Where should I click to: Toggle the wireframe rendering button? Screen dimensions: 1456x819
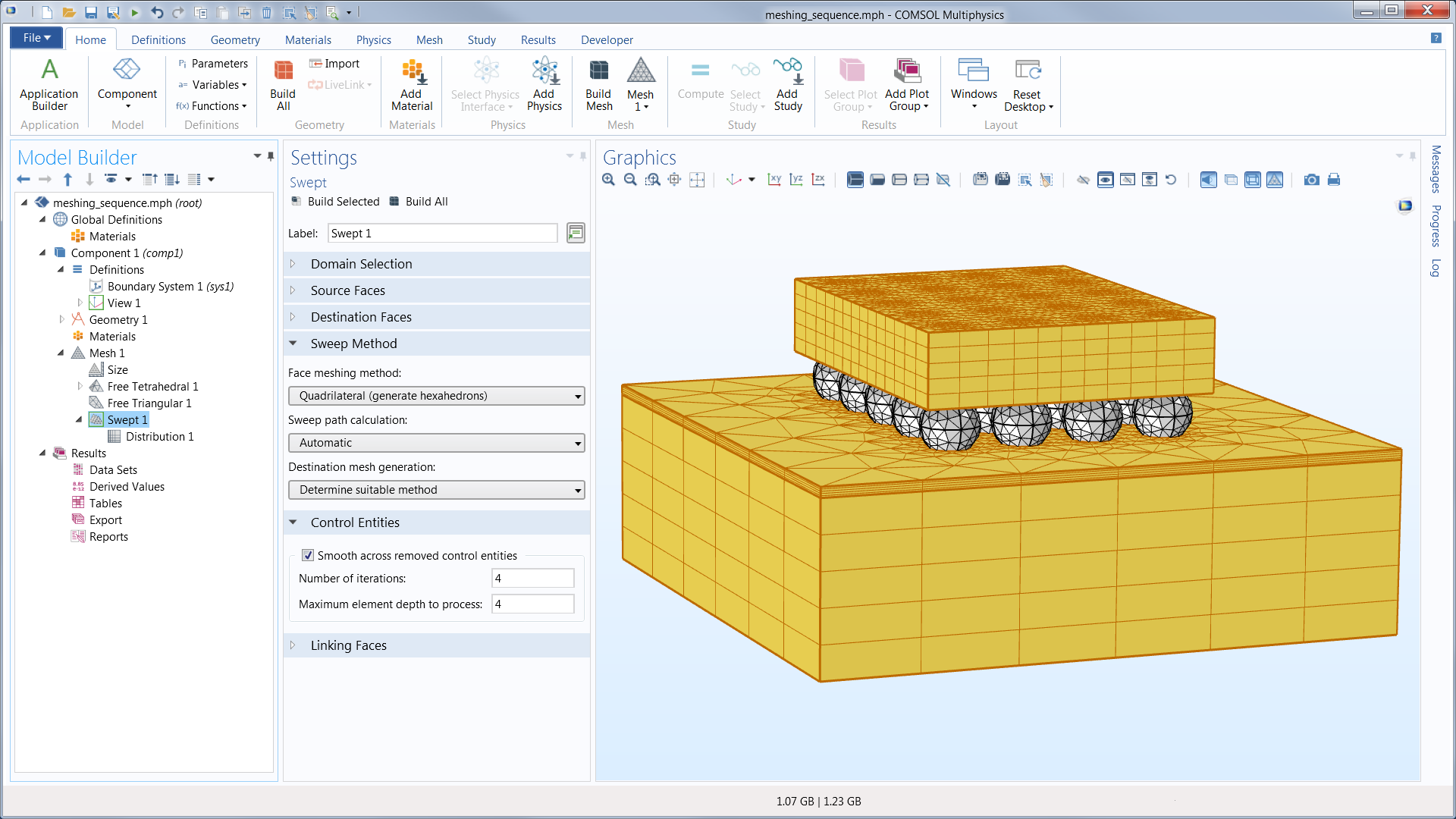(x=1253, y=180)
